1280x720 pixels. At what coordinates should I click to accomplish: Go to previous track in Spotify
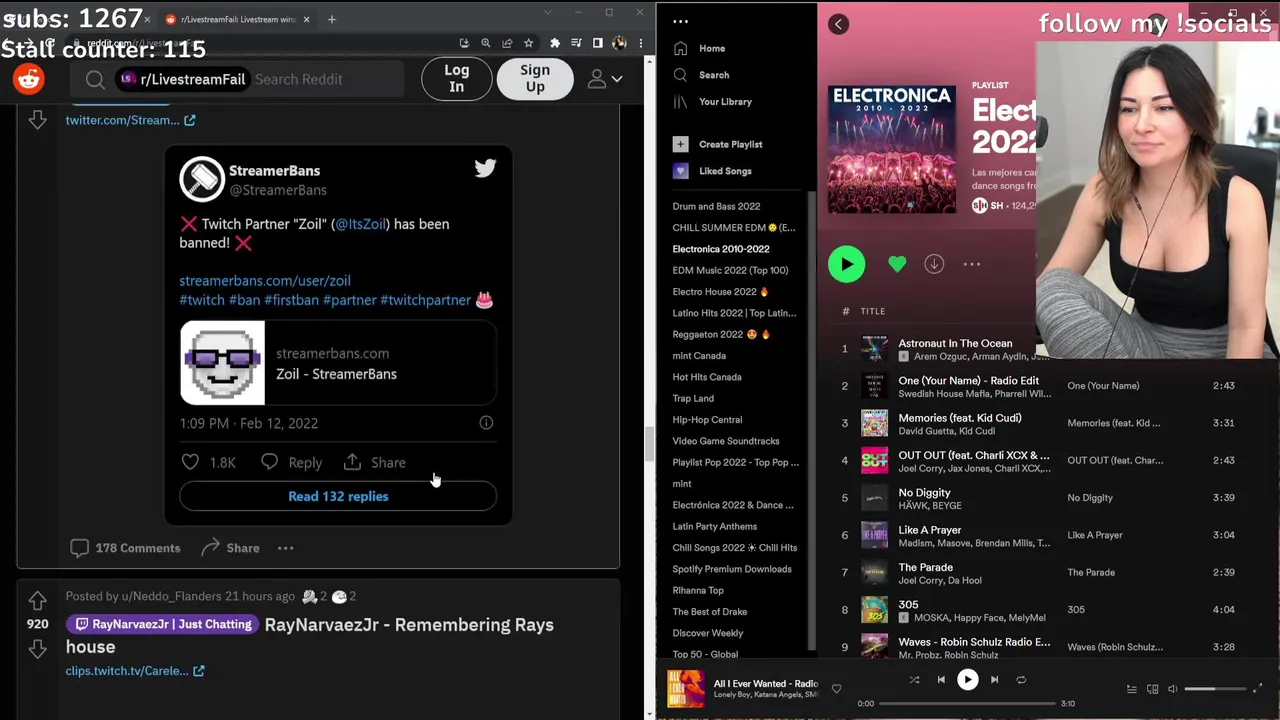tap(941, 680)
